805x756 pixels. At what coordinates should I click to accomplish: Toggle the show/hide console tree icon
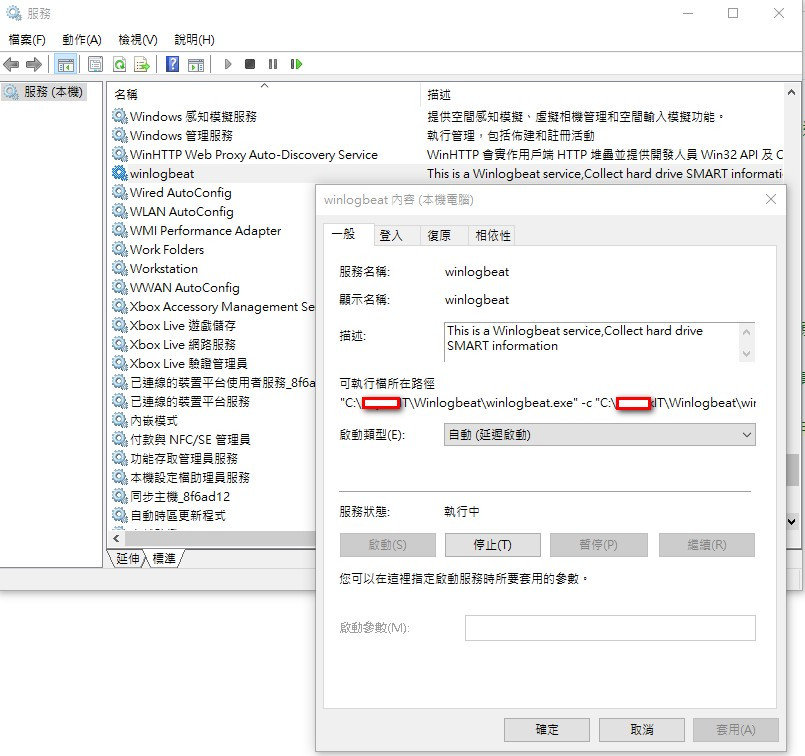pos(66,64)
